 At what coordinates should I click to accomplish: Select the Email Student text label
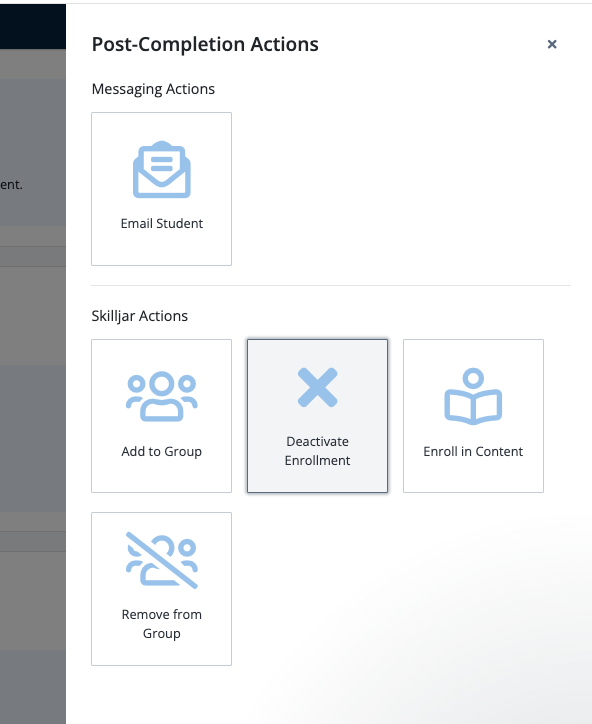tap(162, 223)
